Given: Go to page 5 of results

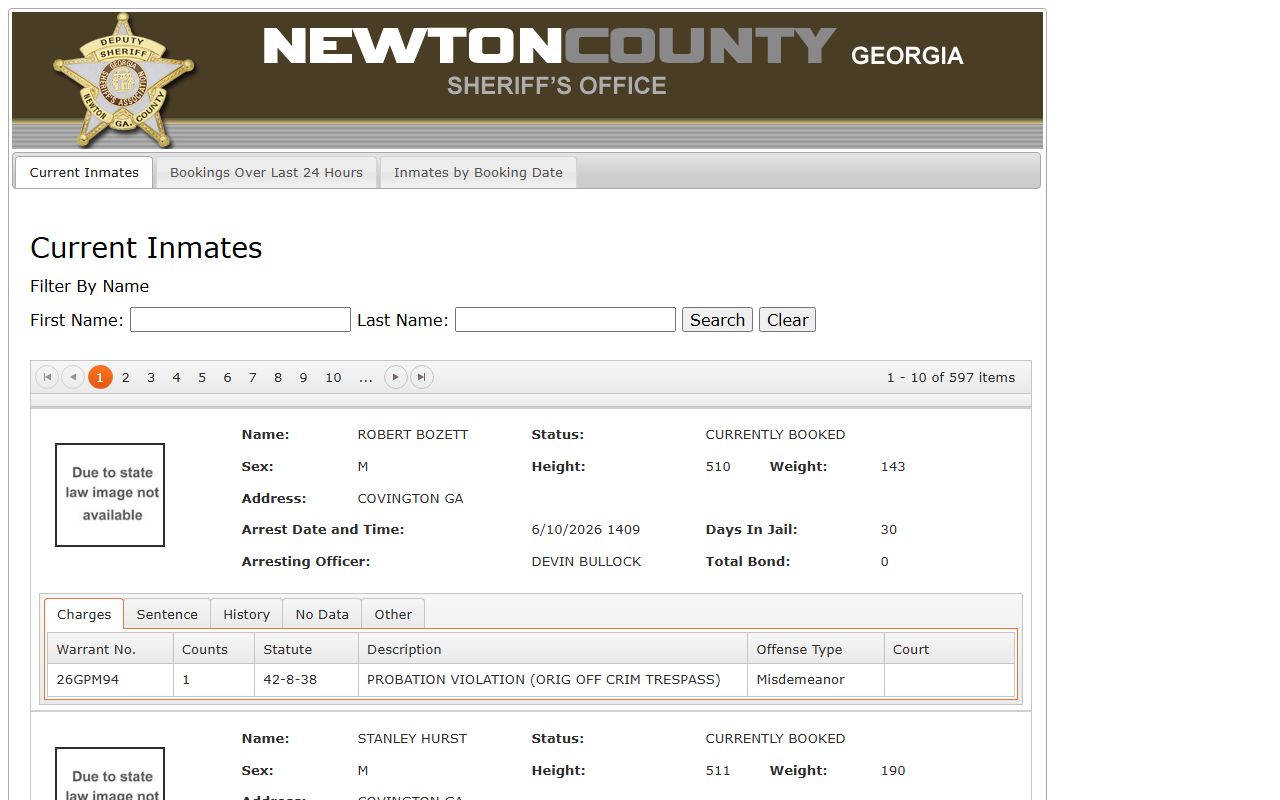Looking at the screenshot, I should (202, 377).
